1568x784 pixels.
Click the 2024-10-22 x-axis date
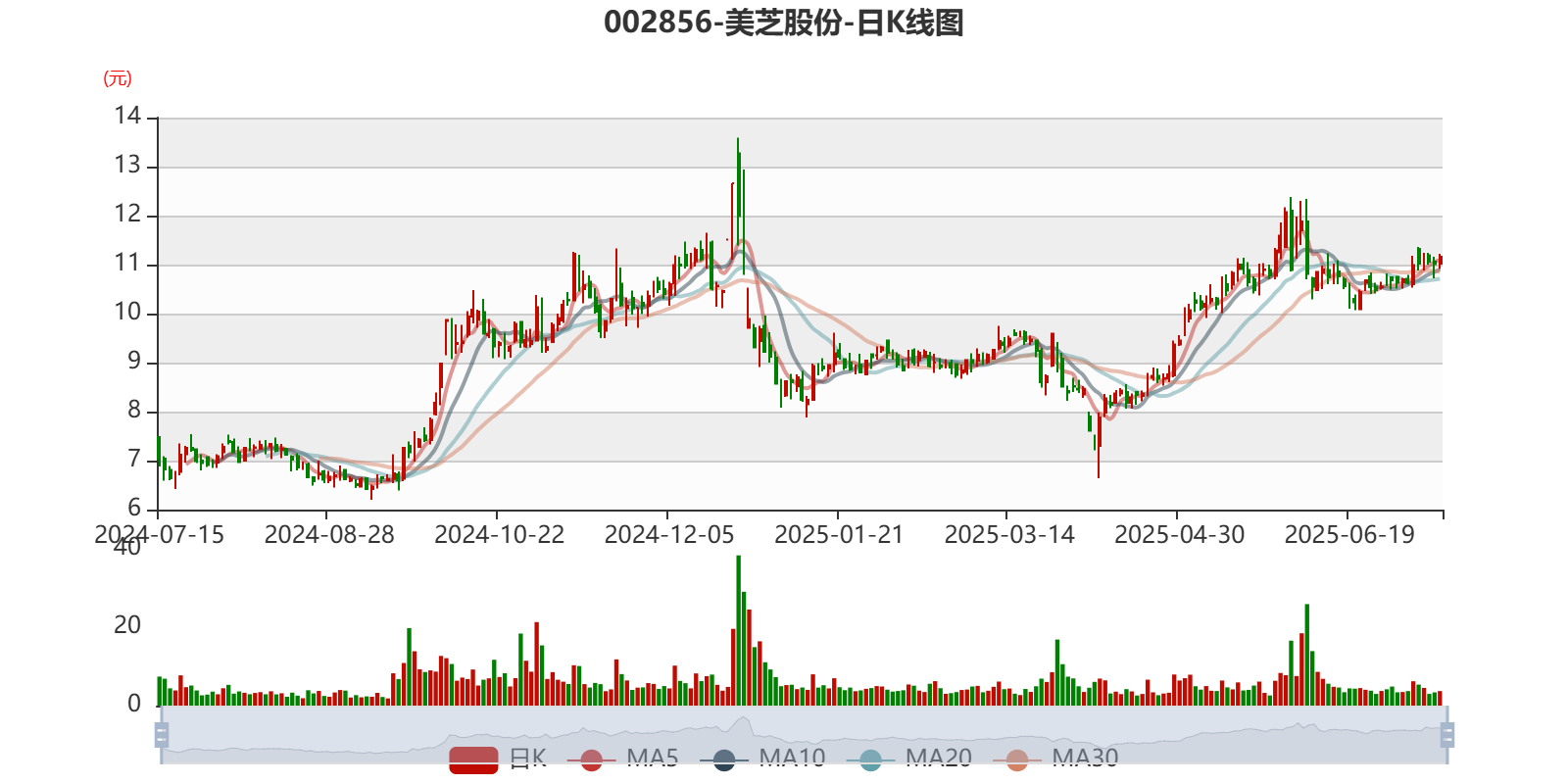point(500,535)
